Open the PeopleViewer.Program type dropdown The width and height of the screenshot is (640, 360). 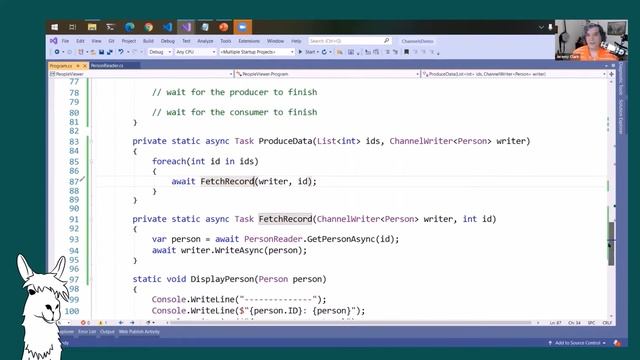327,74
